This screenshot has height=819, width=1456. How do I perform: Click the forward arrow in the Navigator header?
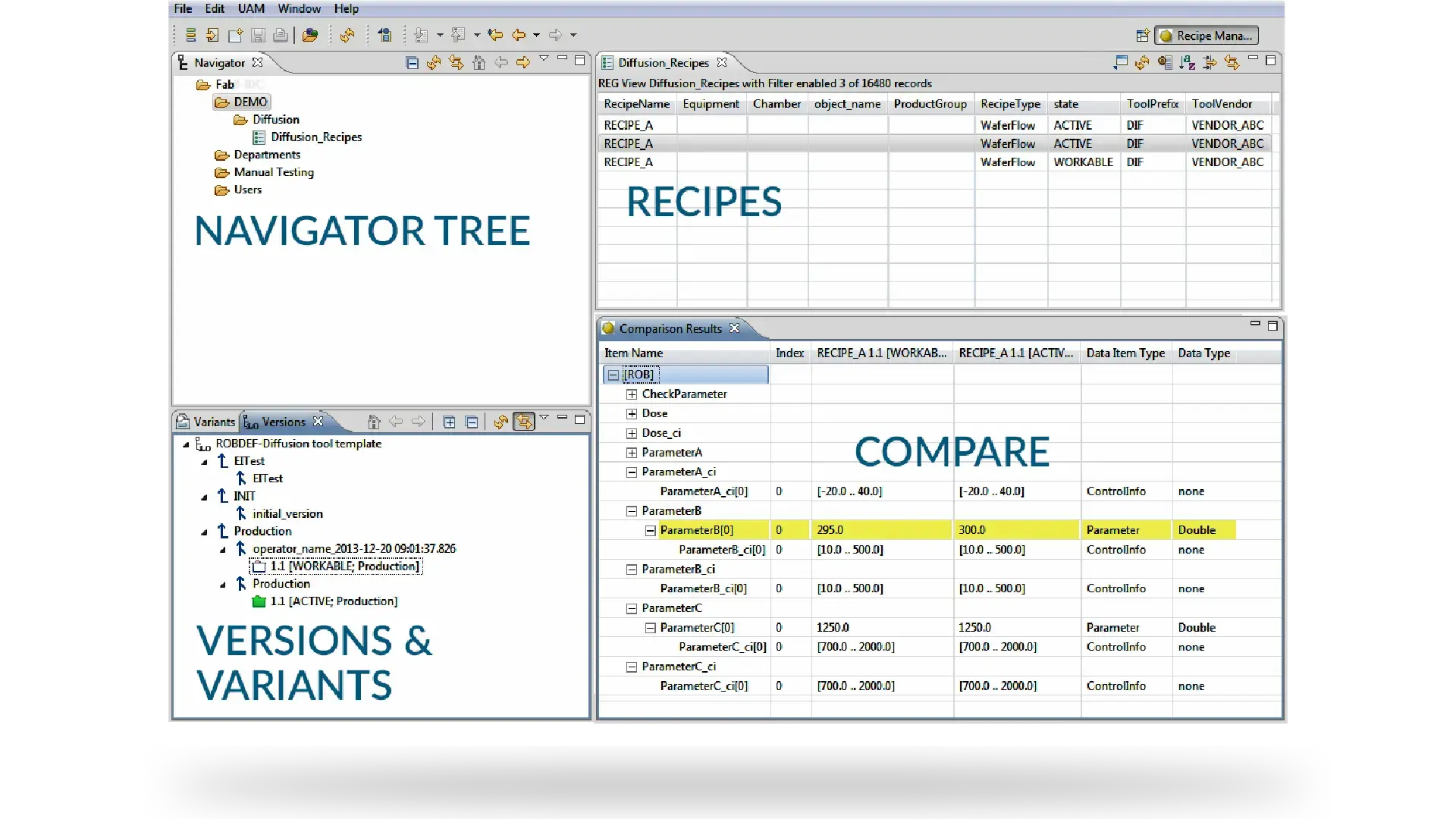(523, 63)
